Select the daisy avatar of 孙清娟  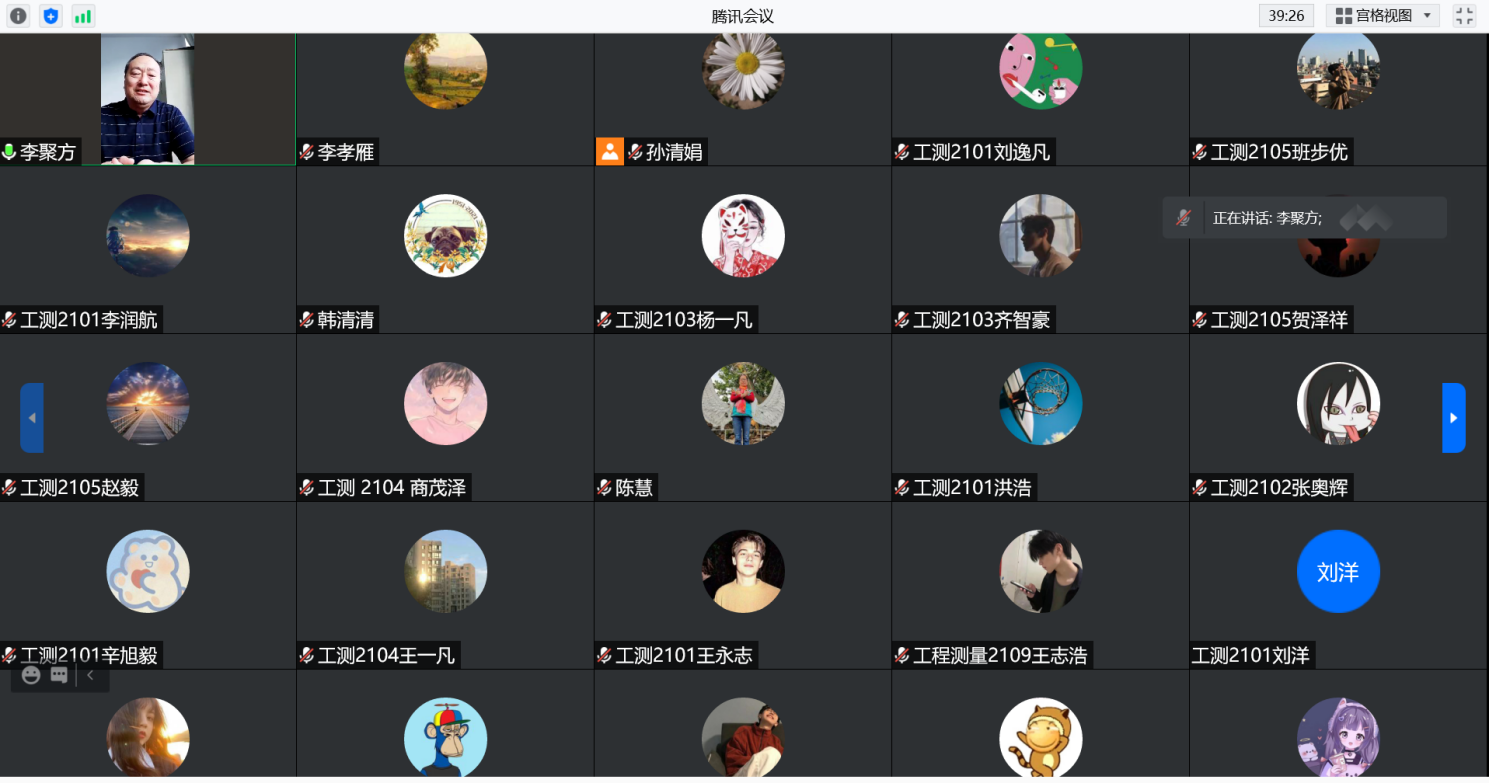coord(743,70)
